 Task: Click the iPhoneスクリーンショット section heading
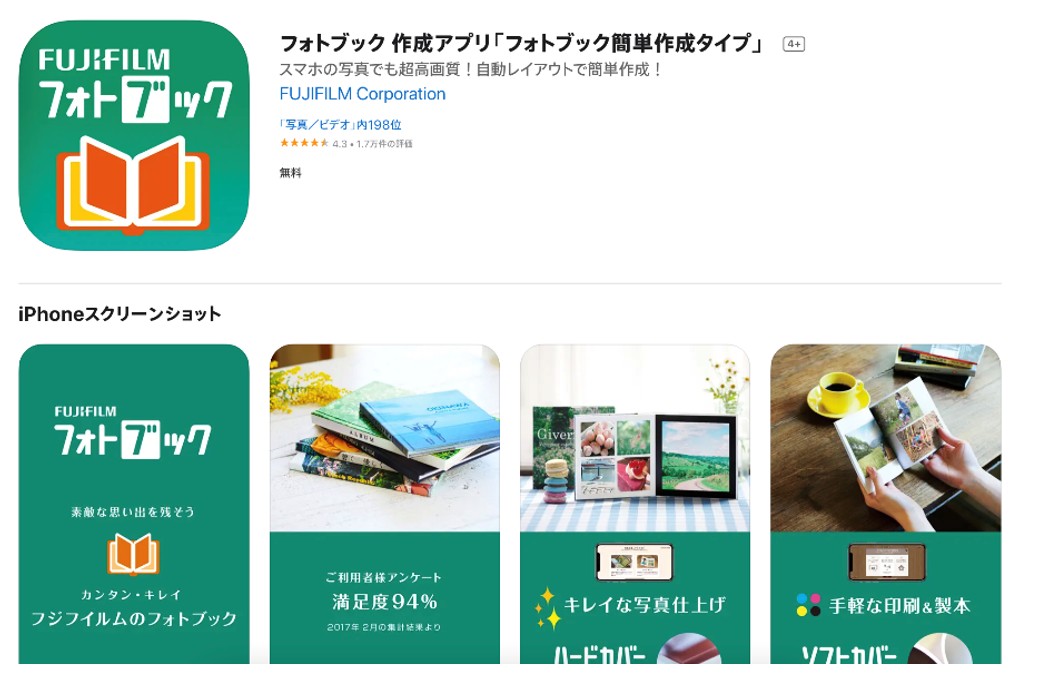tap(119, 314)
